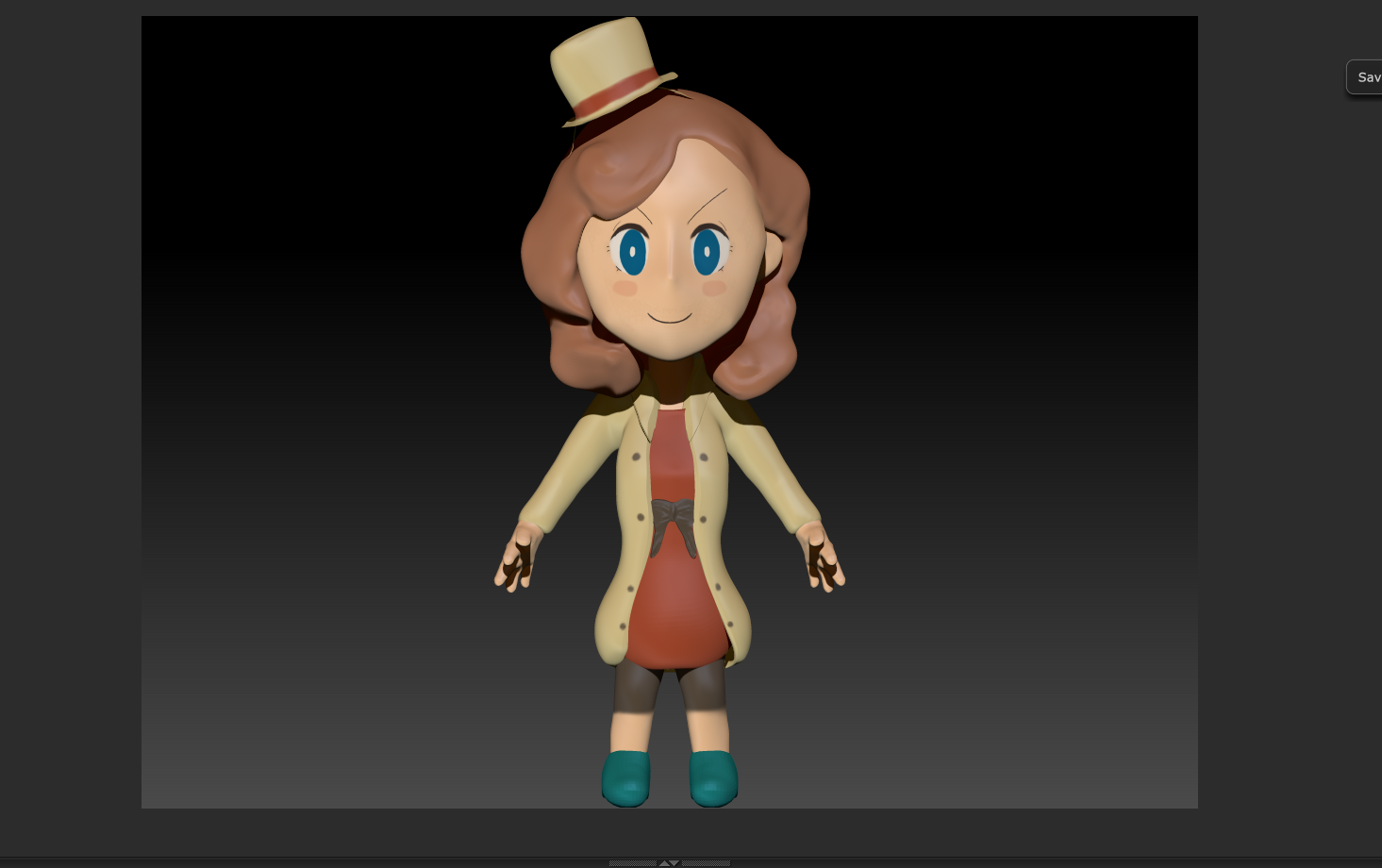The image size is (1382, 868).
Task: Click the teal shoe on the viewport's left
Action: (x=626, y=777)
